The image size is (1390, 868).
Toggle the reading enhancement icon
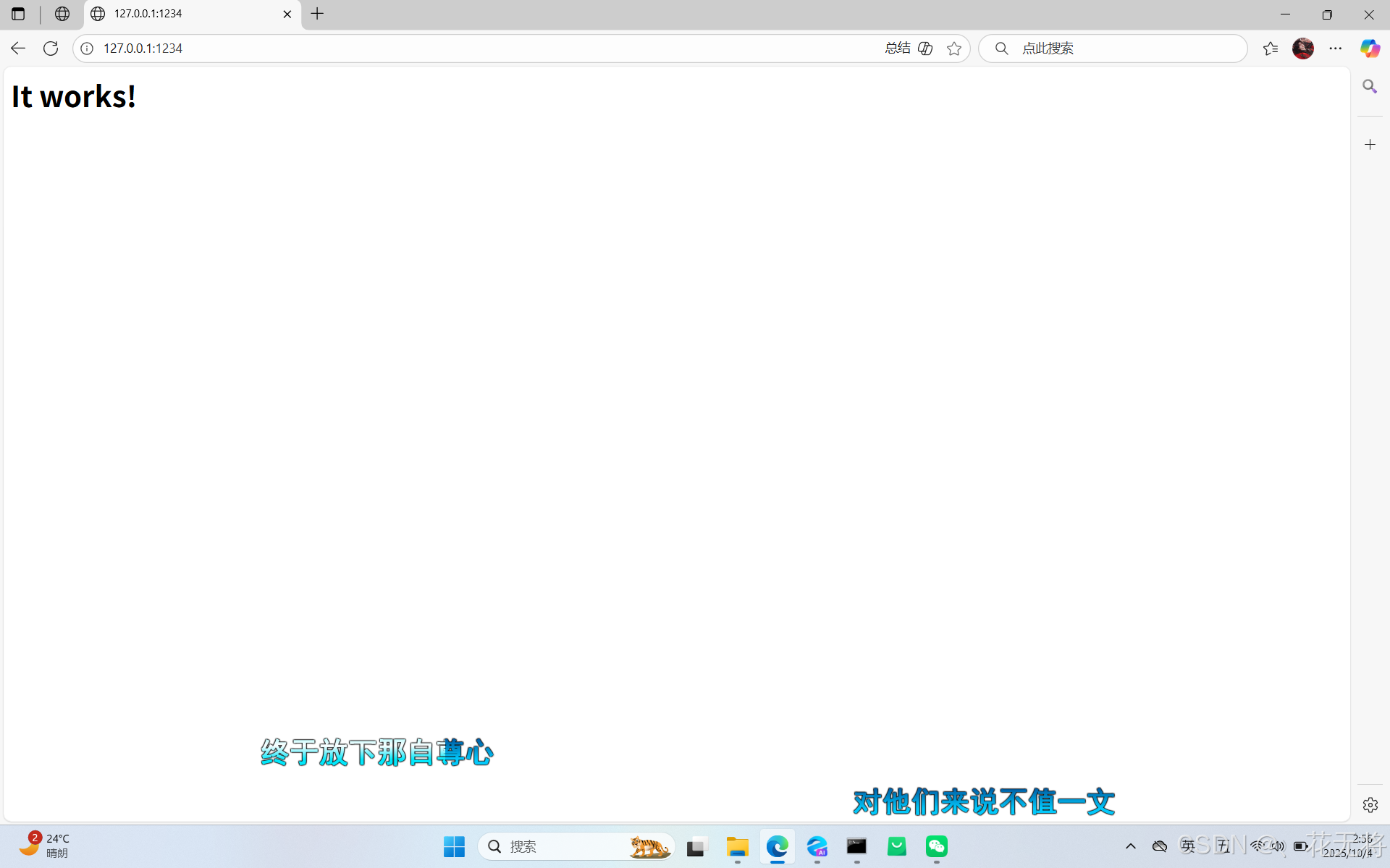point(925,49)
